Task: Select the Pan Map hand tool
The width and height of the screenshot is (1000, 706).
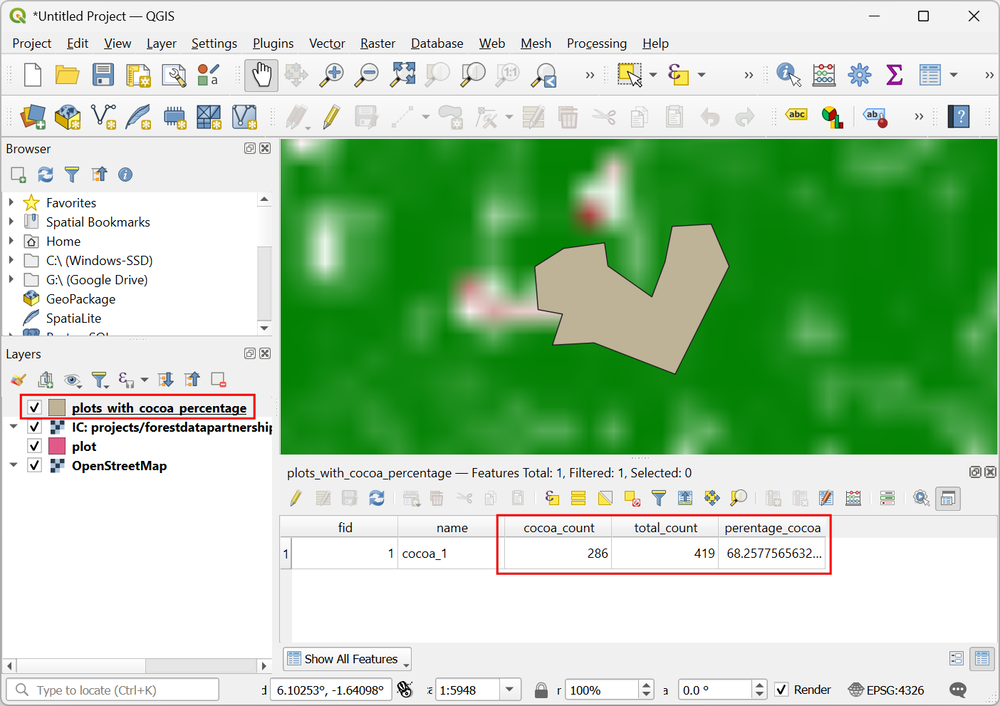Action: (261, 75)
